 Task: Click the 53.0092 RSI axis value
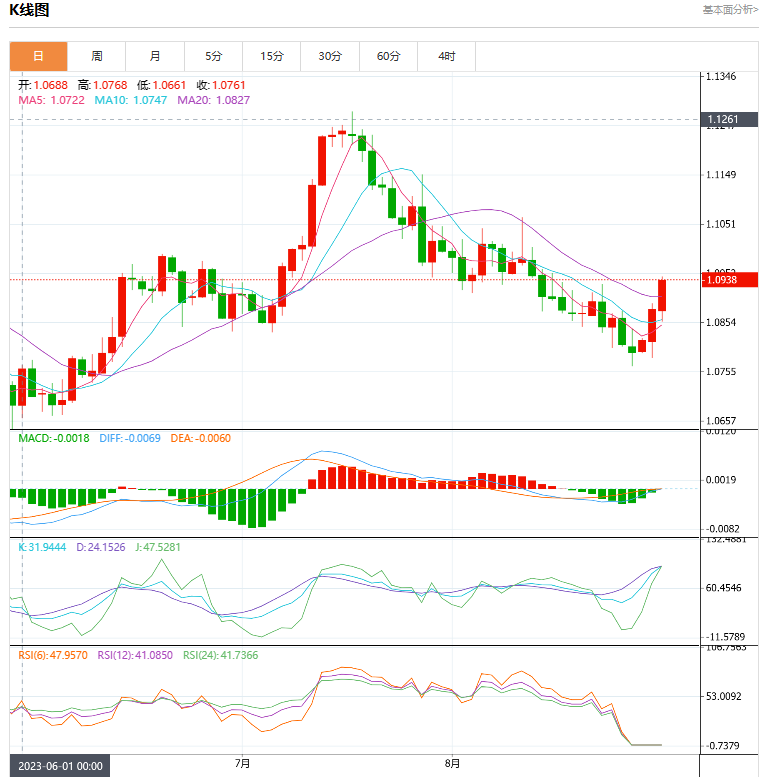723,696
